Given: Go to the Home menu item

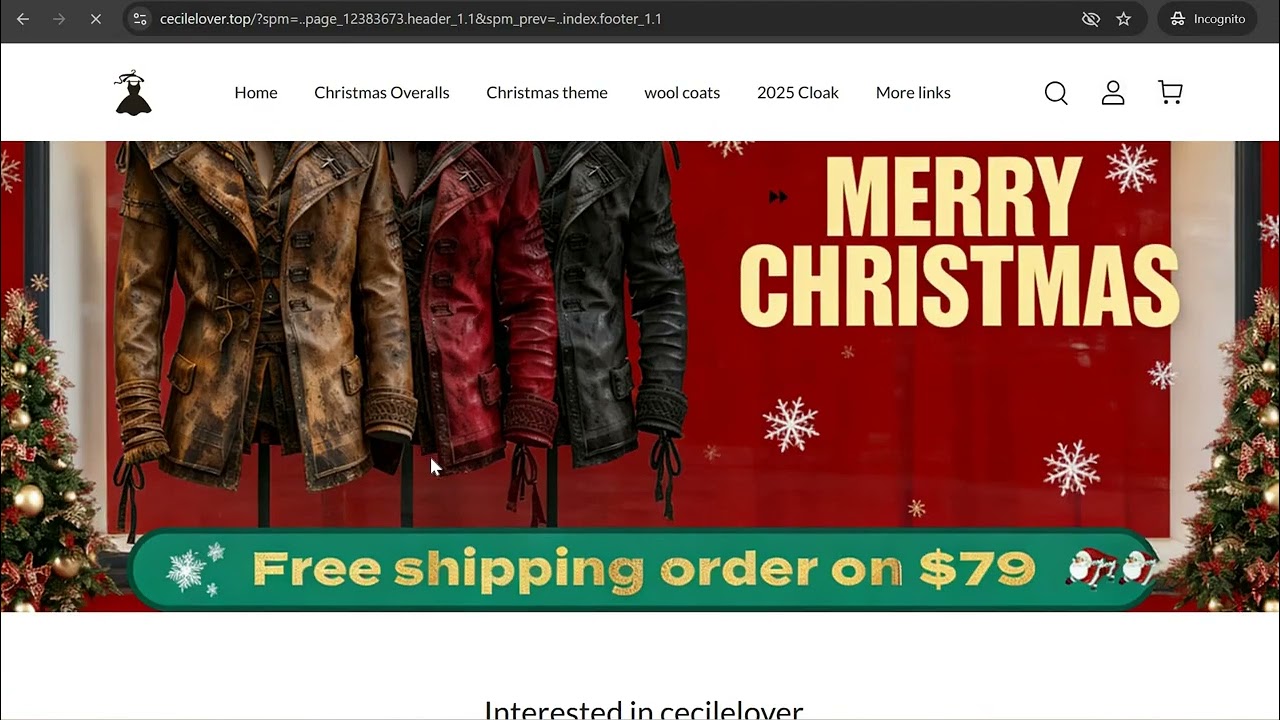Looking at the screenshot, I should click(x=256, y=93).
